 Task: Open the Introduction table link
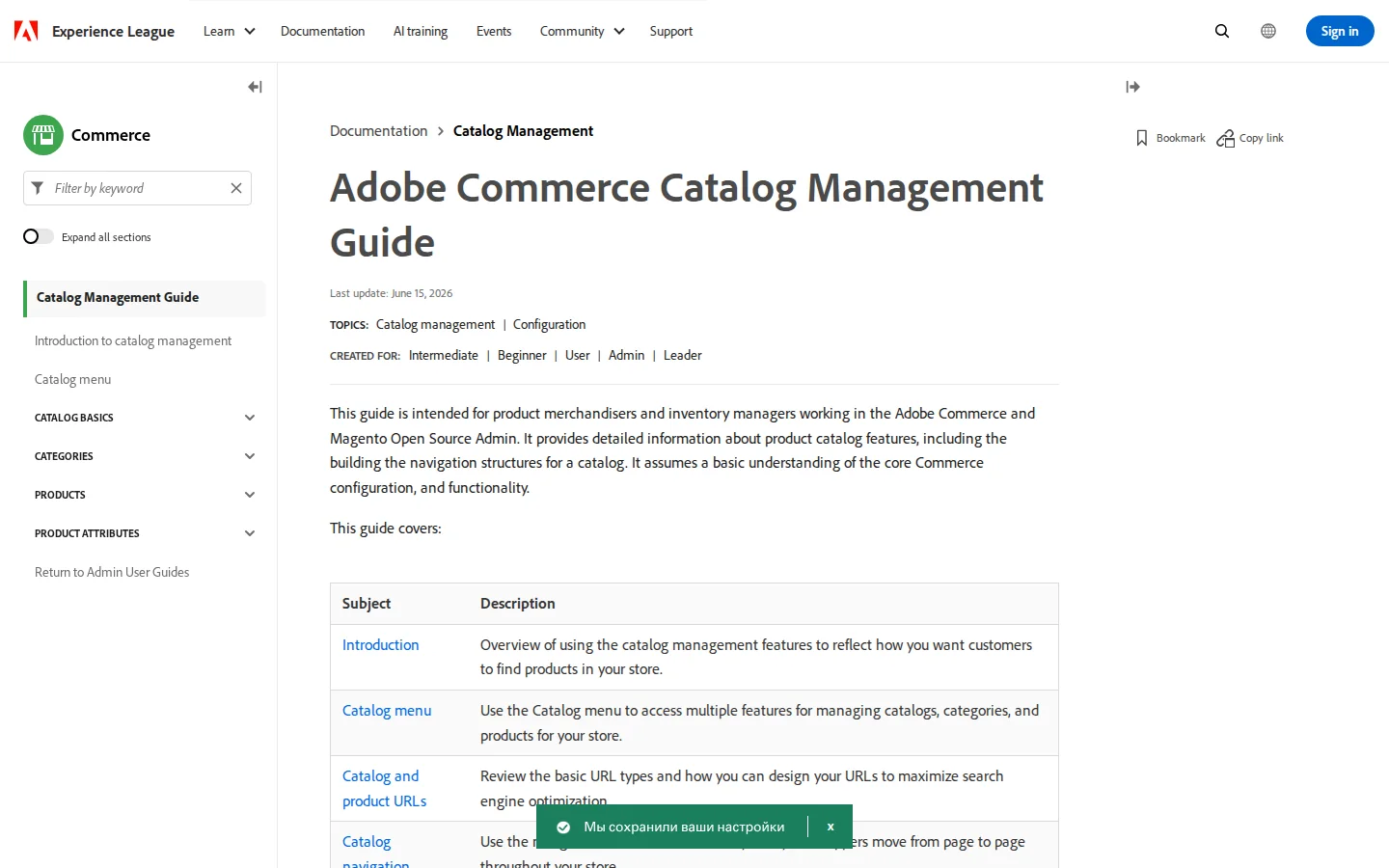click(380, 645)
